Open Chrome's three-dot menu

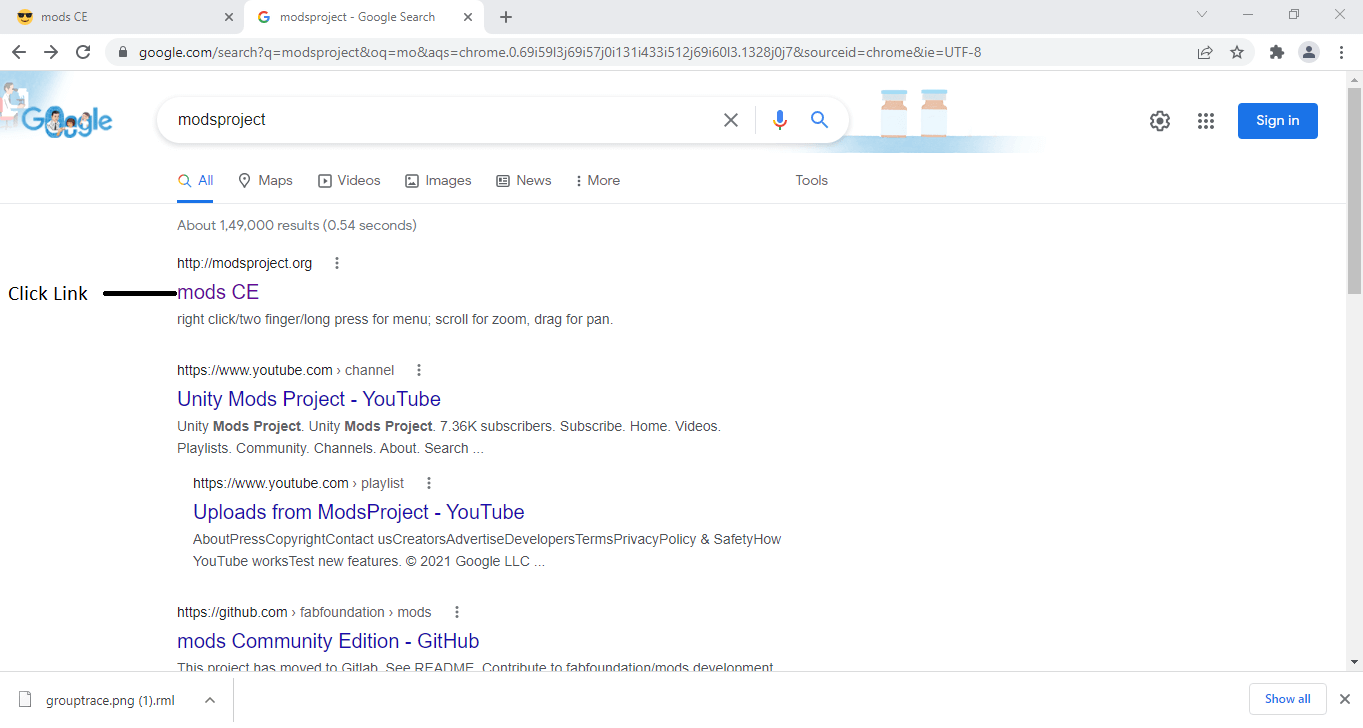[1341, 52]
